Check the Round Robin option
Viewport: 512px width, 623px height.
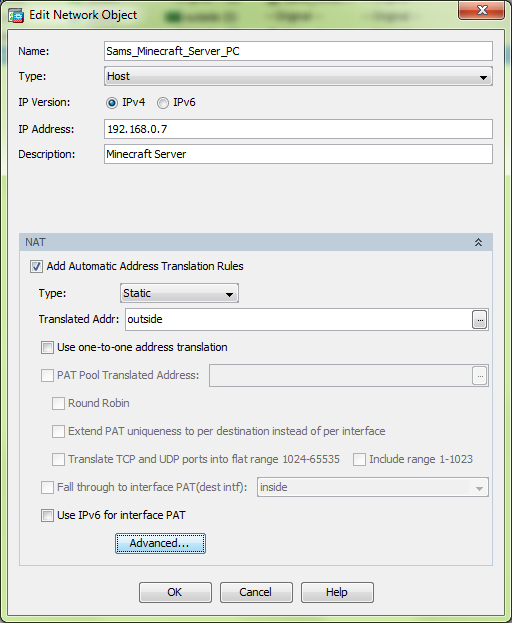(x=58, y=404)
